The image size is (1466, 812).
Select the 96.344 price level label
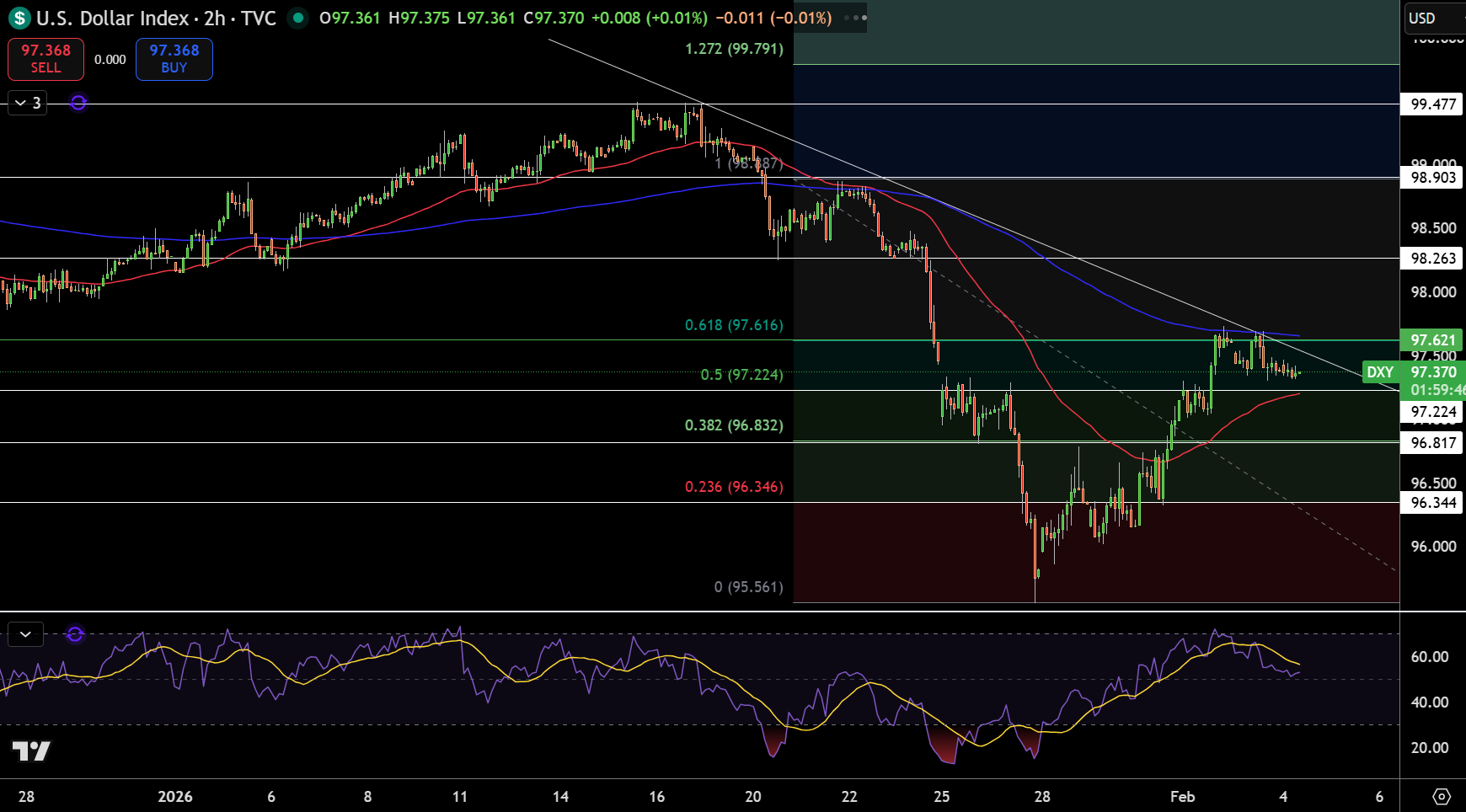tap(1433, 503)
